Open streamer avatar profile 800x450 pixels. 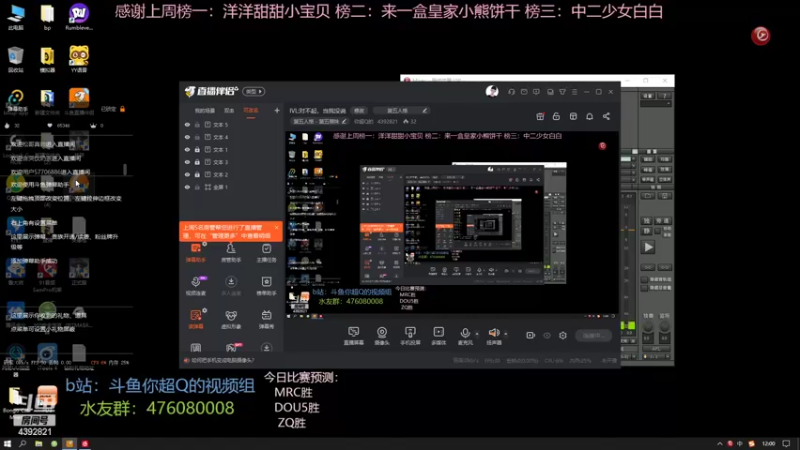coord(492,91)
